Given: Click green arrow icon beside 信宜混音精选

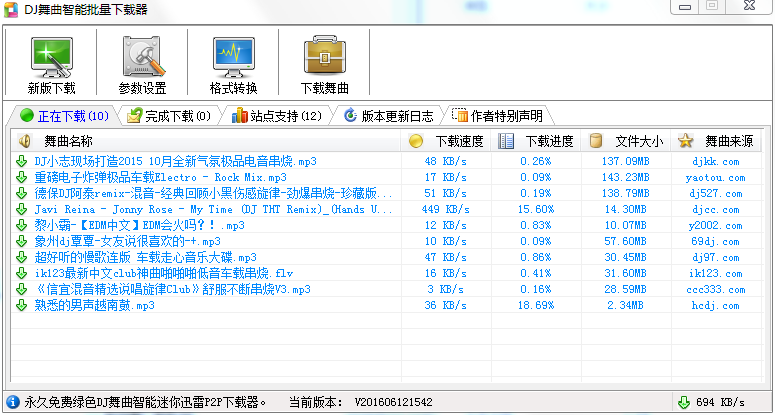Looking at the screenshot, I should [x=21, y=289].
